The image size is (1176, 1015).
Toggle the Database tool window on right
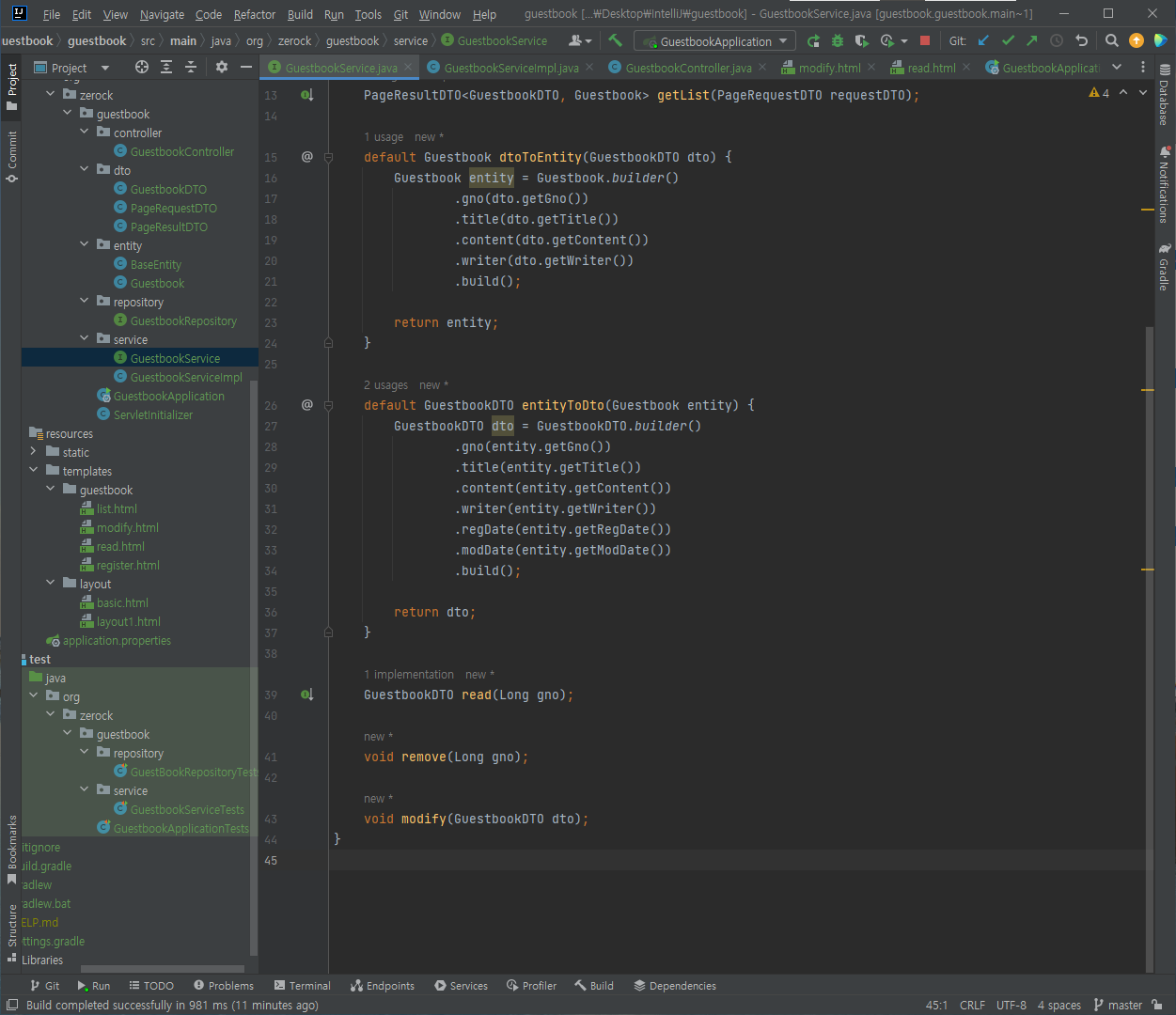1165,96
